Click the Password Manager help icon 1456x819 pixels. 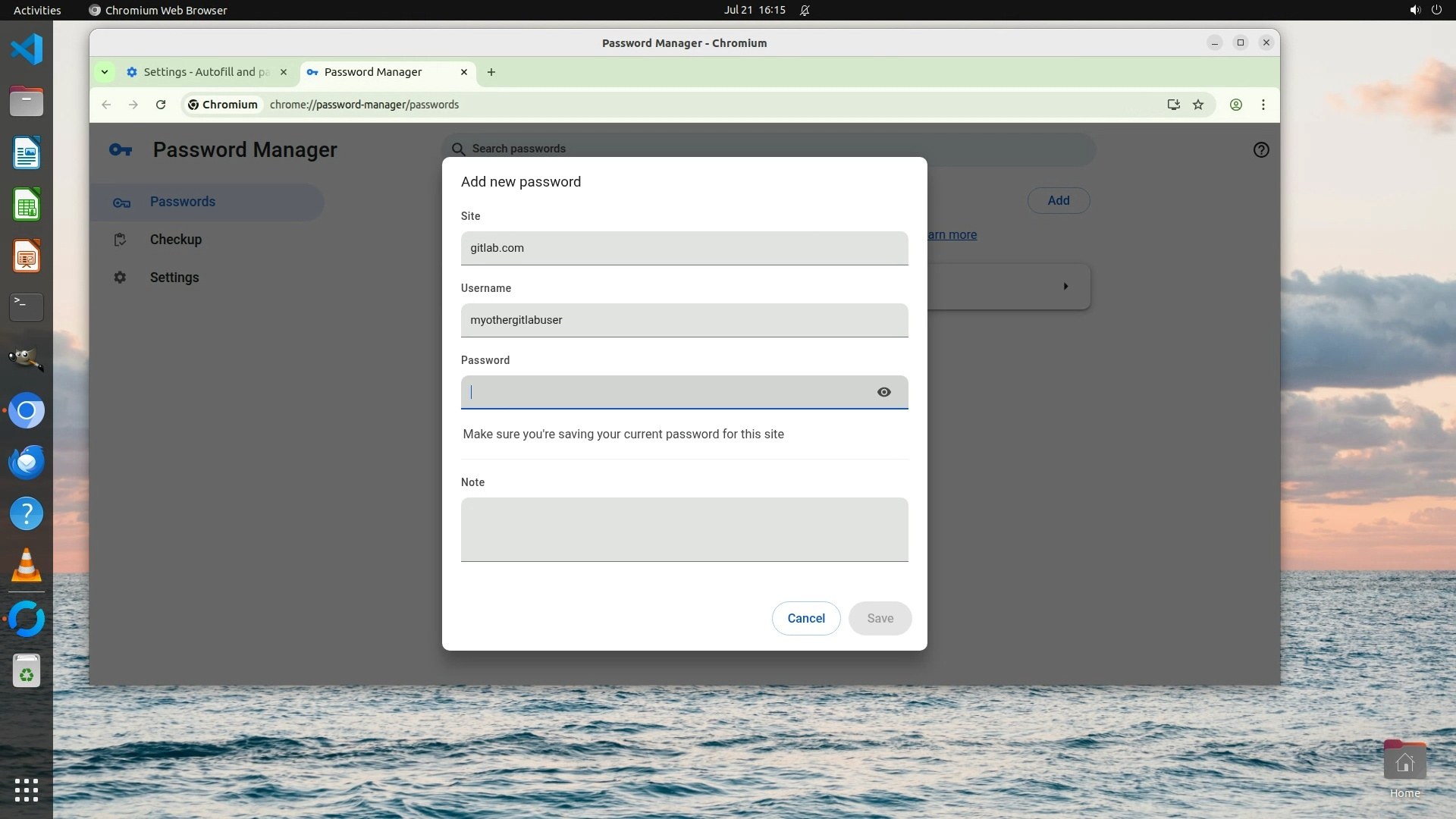pyautogui.click(x=1260, y=150)
